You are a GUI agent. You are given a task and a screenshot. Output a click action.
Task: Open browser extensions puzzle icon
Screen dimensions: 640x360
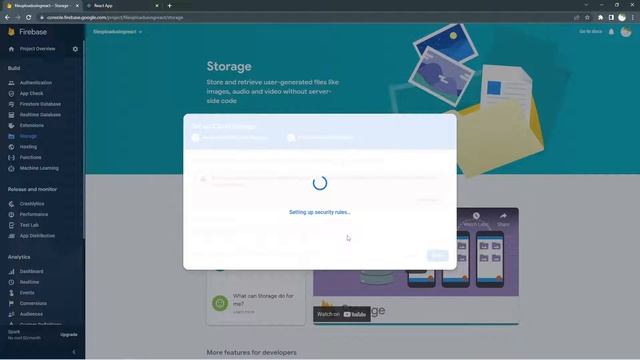tap(600, 18)
